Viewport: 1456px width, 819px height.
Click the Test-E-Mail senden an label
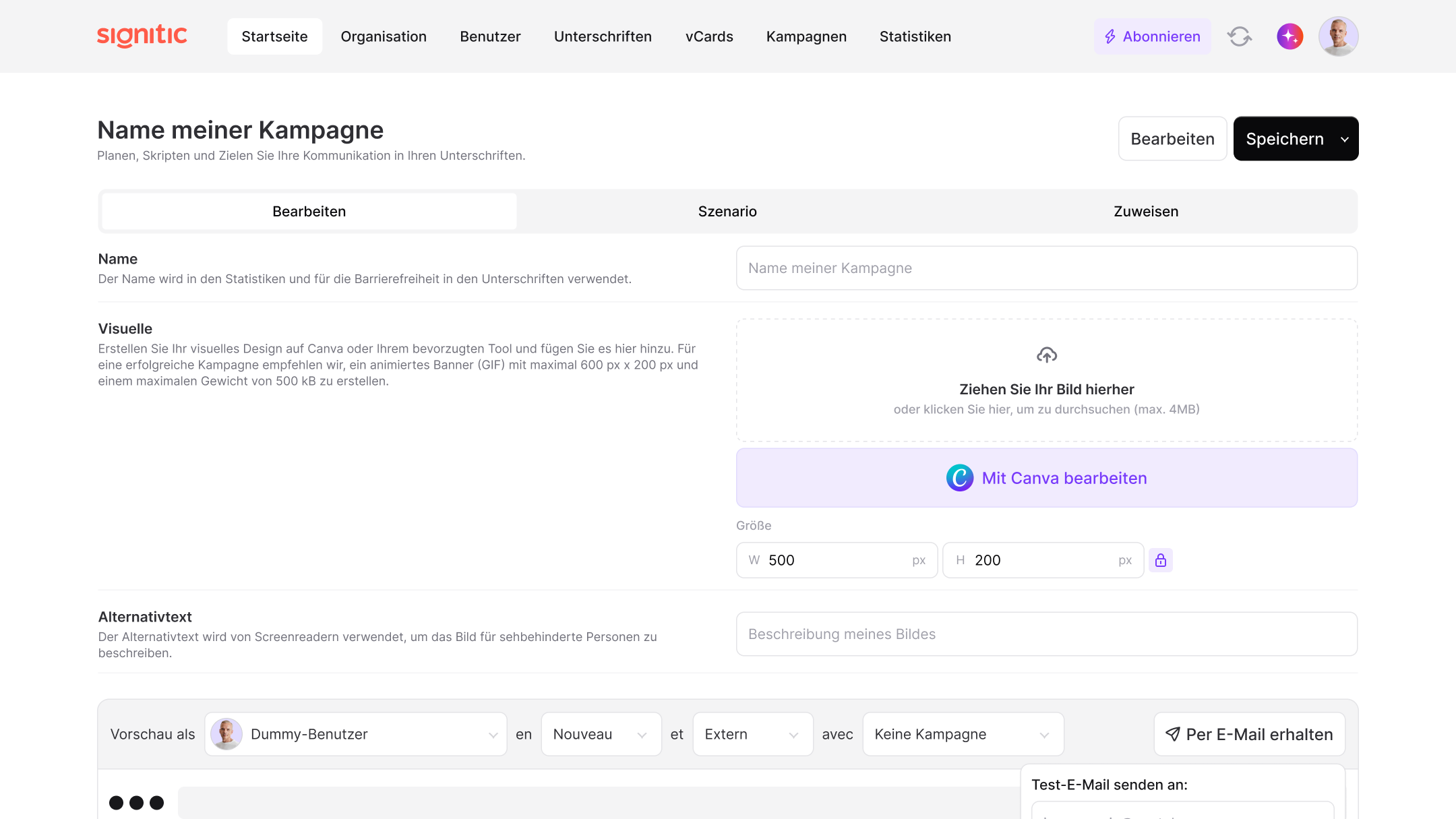(1110, 785)
